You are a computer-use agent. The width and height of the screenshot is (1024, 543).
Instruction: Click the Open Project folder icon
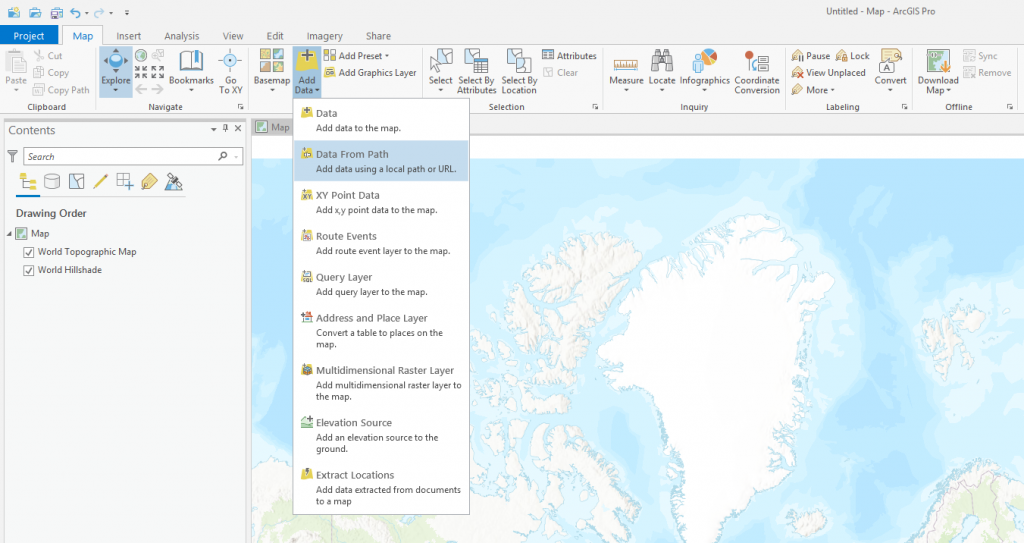pos(35,12)
